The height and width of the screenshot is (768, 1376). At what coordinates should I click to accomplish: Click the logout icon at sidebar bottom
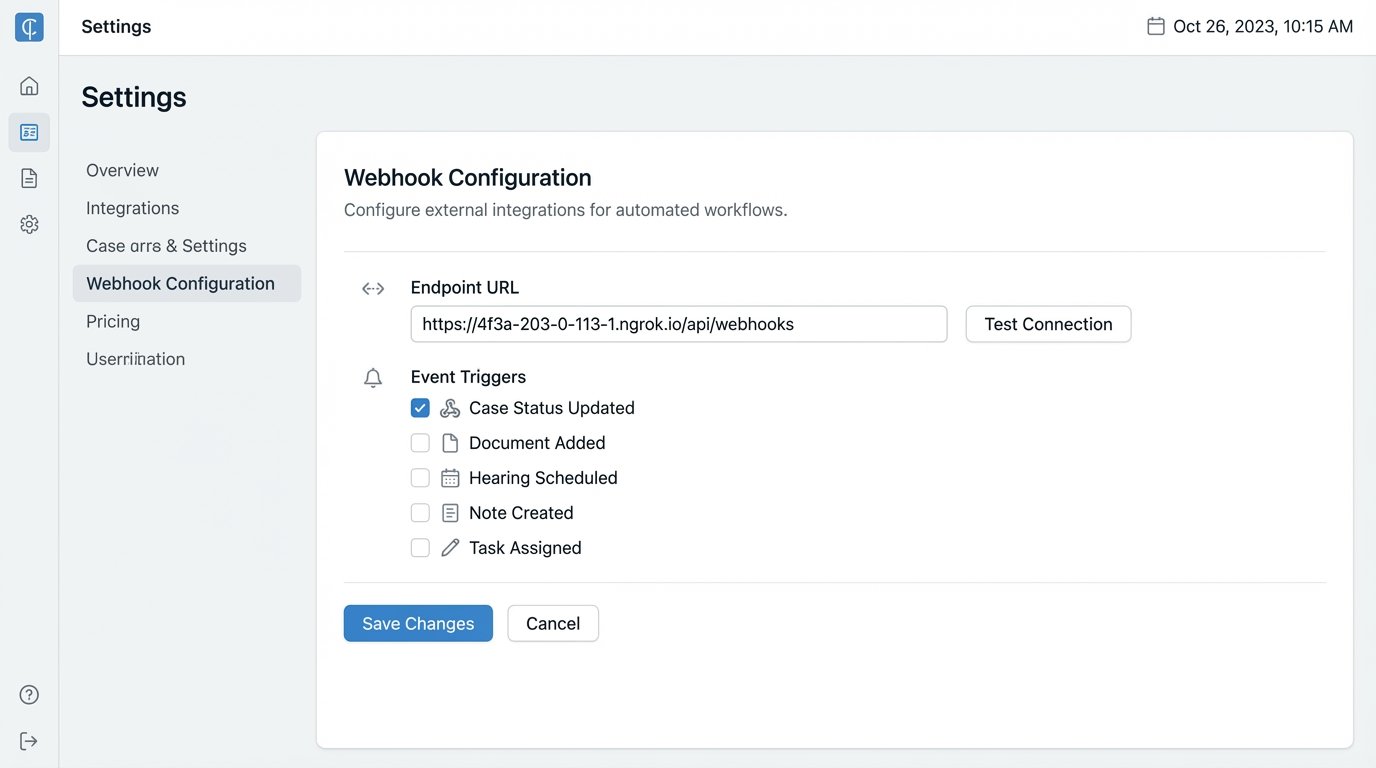tap(29, 741)
